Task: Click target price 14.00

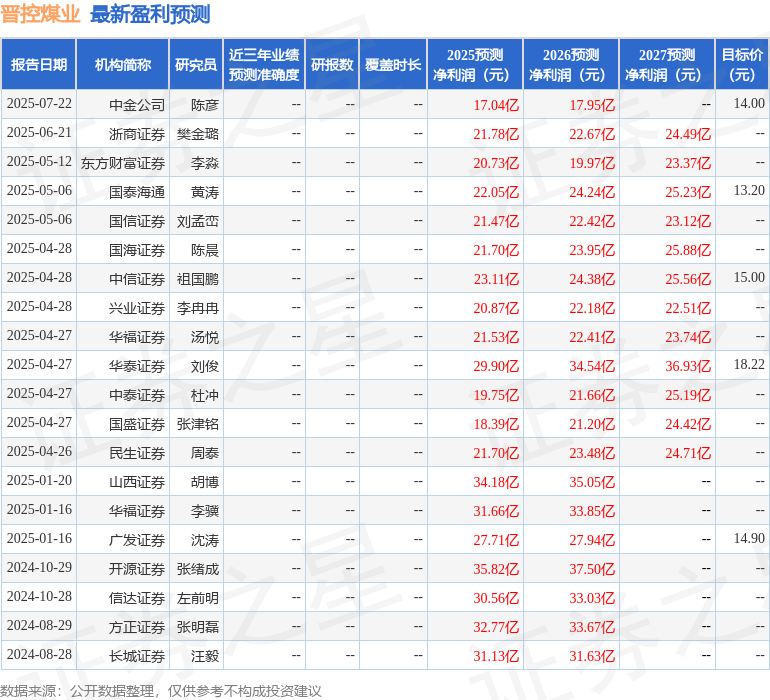Action: pos(749,103)
